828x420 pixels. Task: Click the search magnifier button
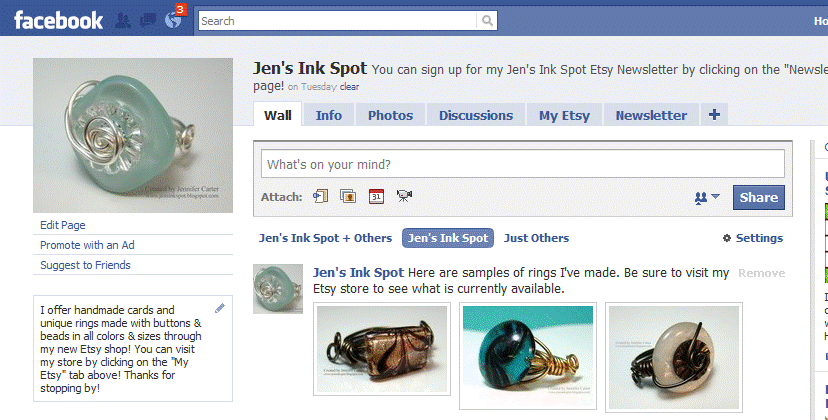[x=487, y=20]
